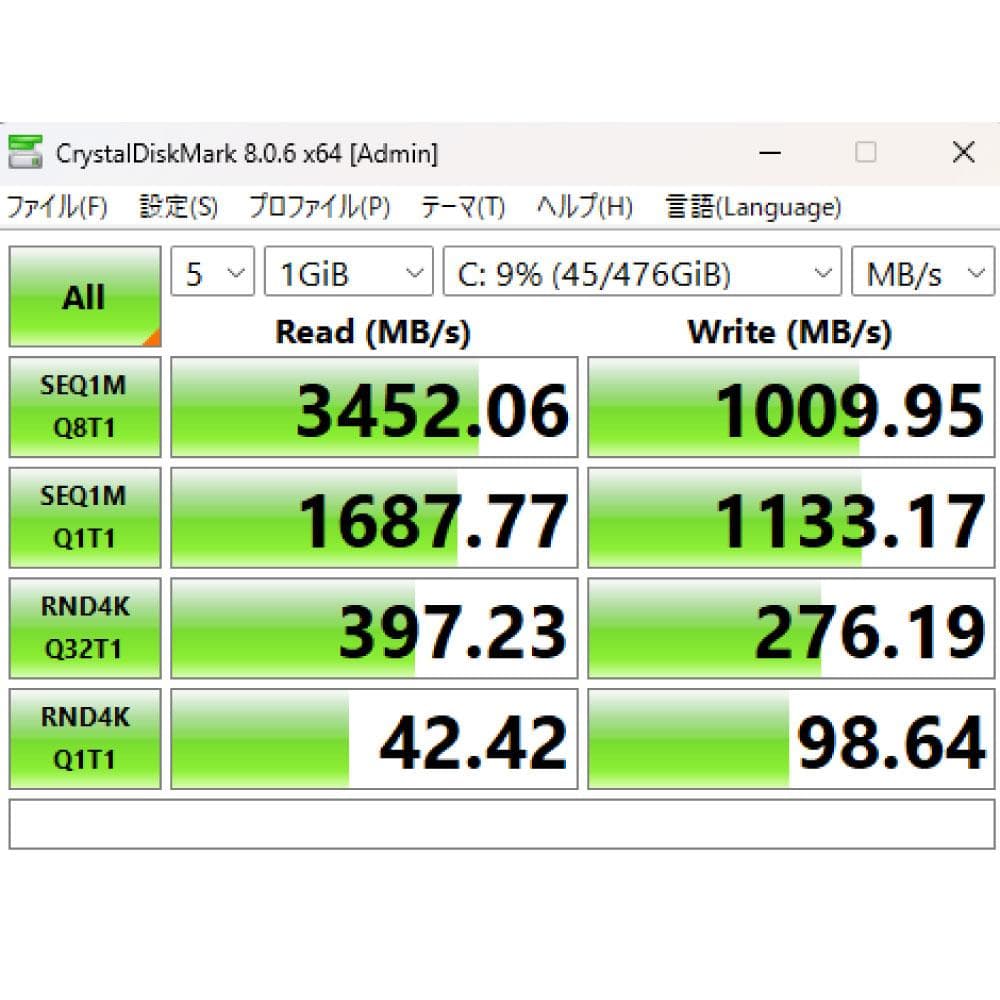Click the CrystalDiskMark icon in title bar

point(25,152)
